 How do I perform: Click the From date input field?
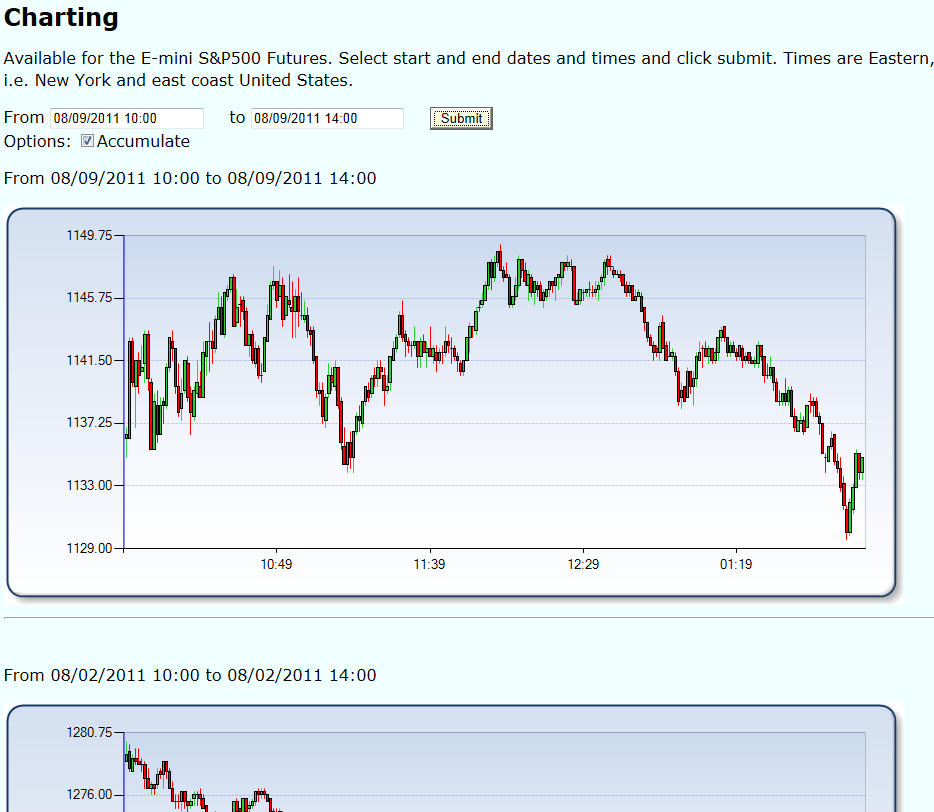127,118
